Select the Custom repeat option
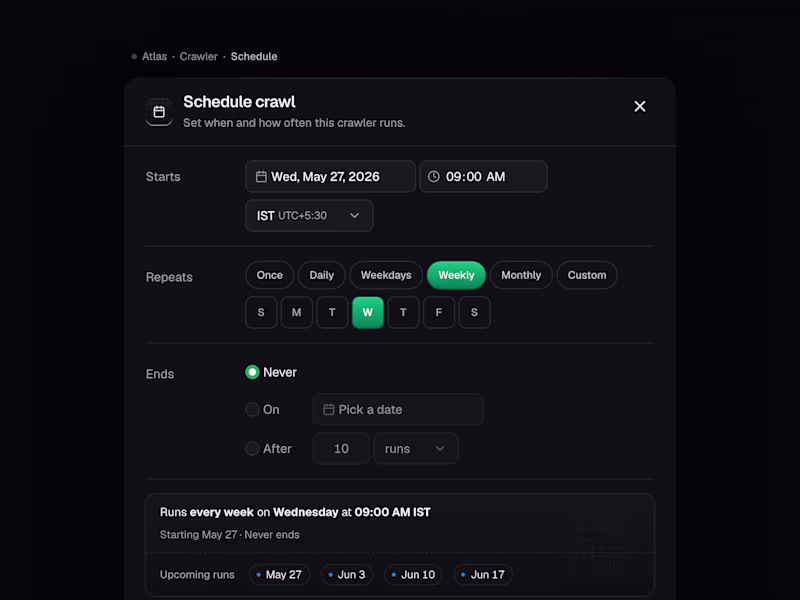Screen dimensions: 800x600 point(587,275)
